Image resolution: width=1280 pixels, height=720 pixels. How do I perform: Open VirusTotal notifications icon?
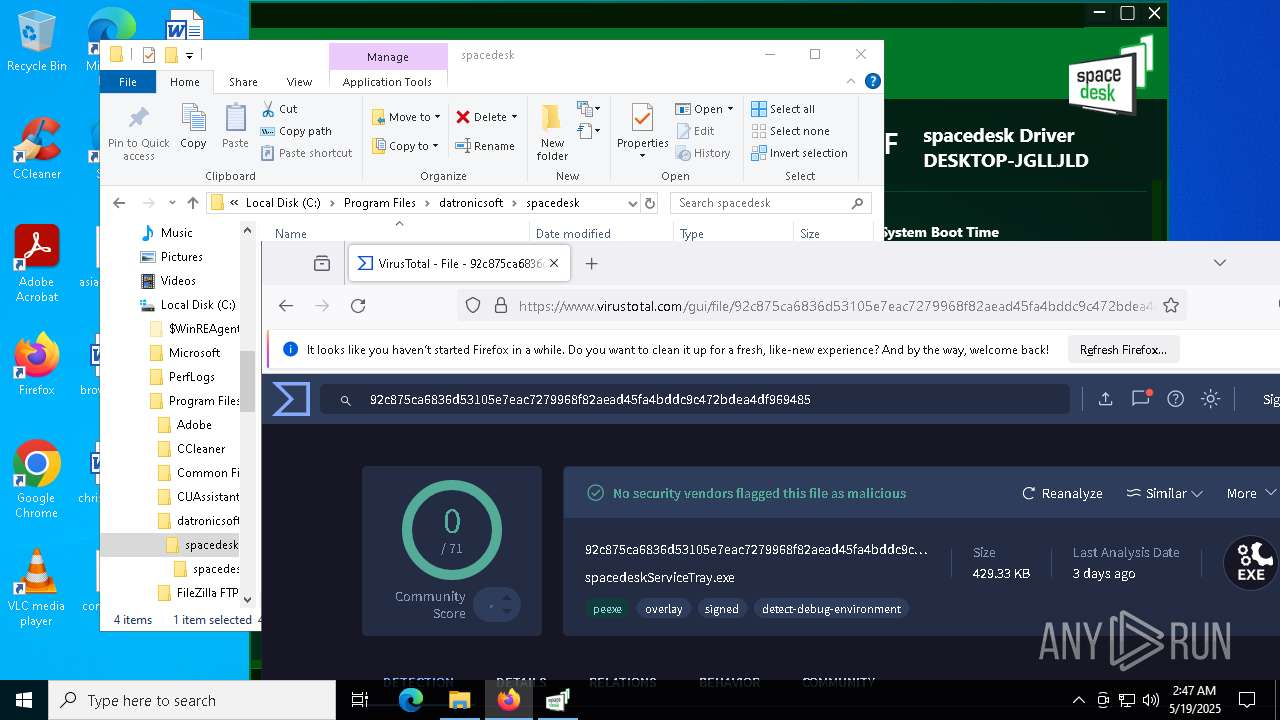tap(1140, 398)
